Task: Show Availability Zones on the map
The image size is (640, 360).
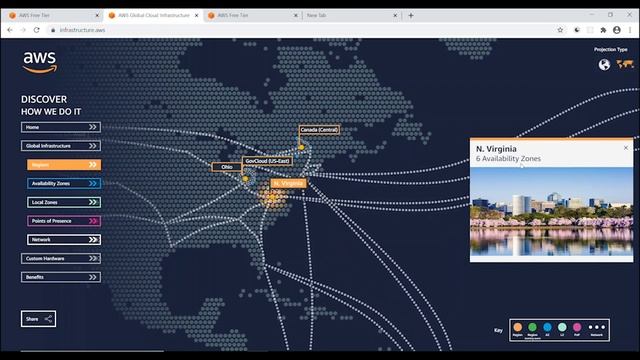Action: 64,183
